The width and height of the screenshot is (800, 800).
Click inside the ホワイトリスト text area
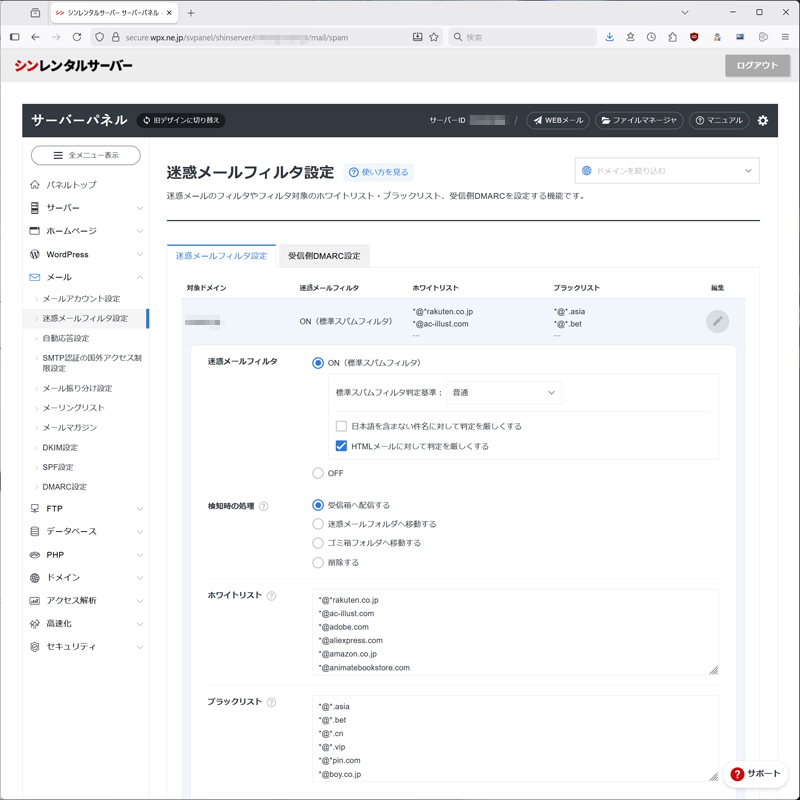point(515,632)
